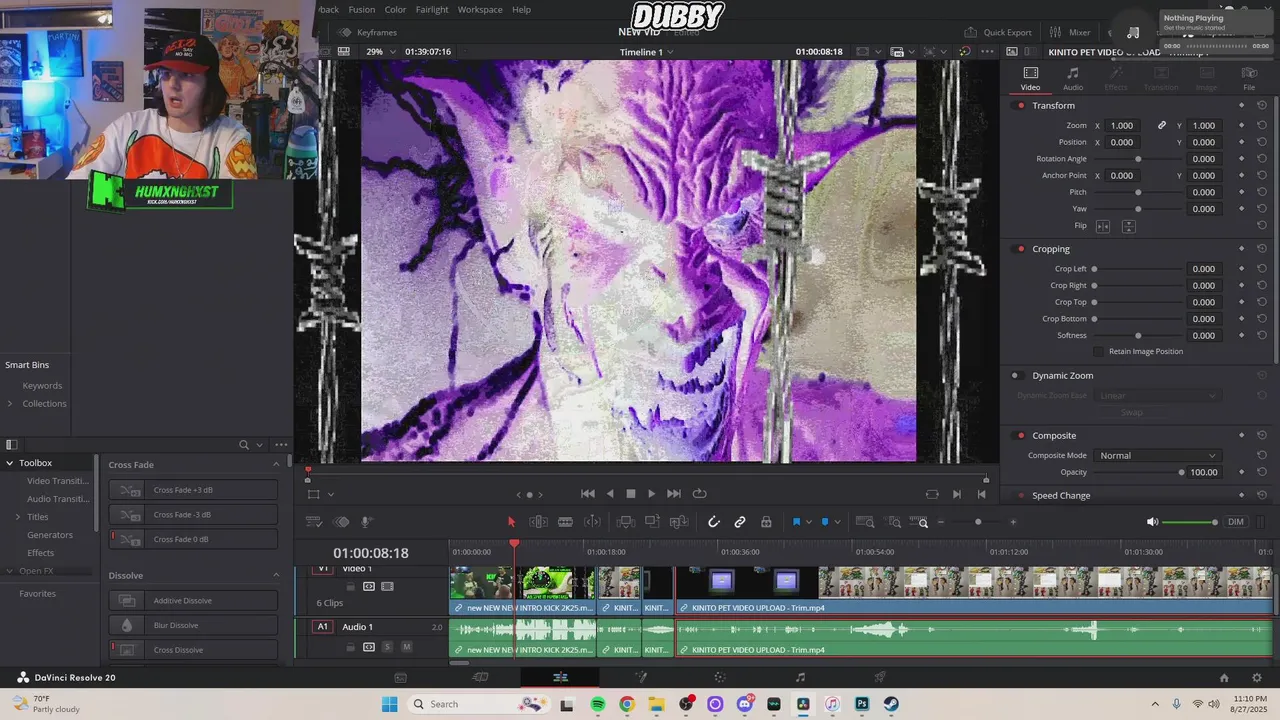
Task: Add keyframe for Zoom parameter
Action: 1242,125
